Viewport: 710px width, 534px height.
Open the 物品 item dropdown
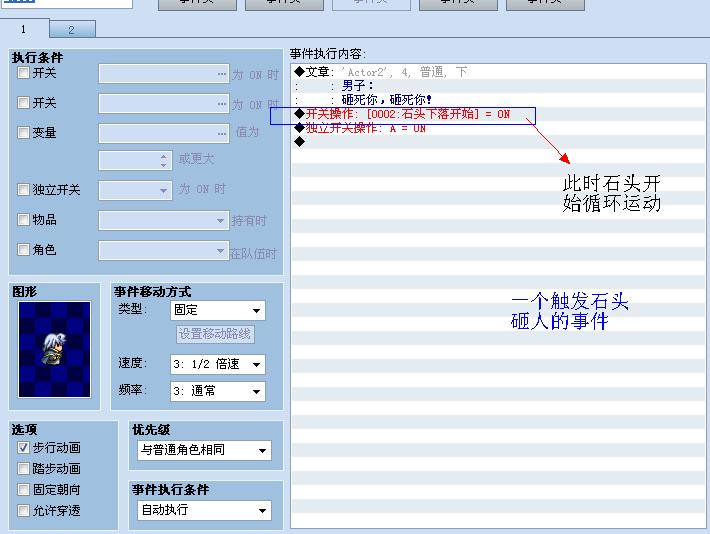[x=164, y=221]
